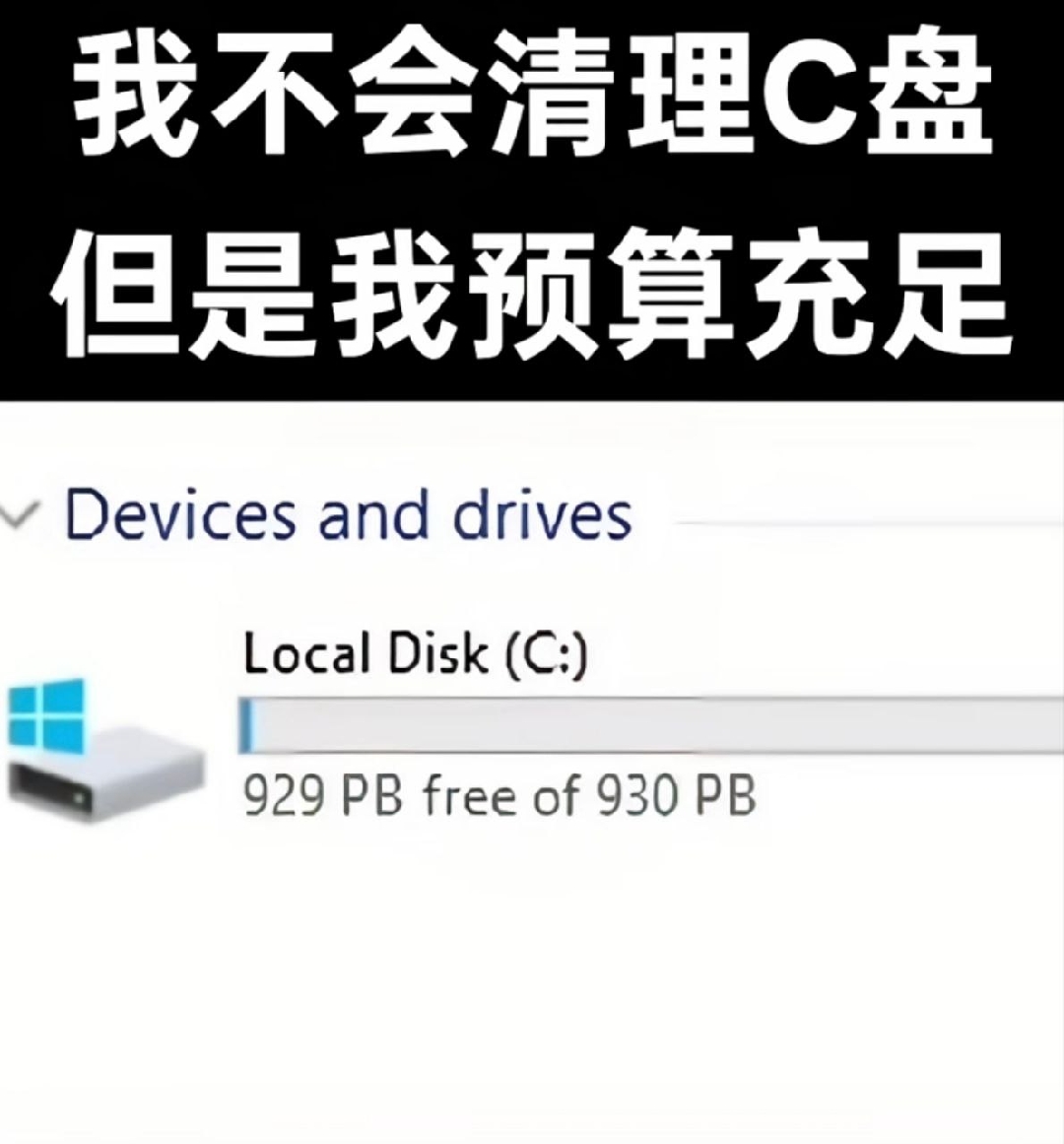1064x1144 pixels.
Task: Click the empty white area below the drive
Action: pyautogui.click(x=532, y=985)
